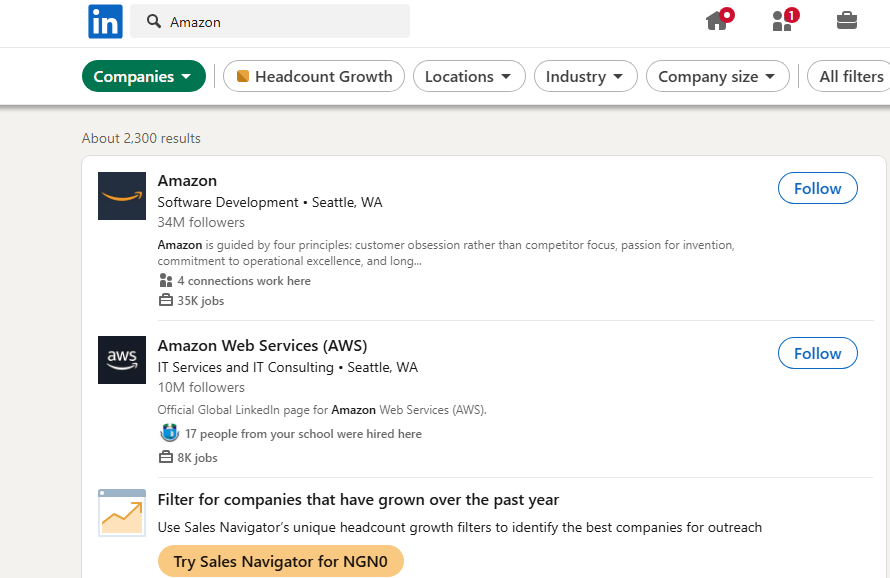Follow the Amazon company

[817, 188]
